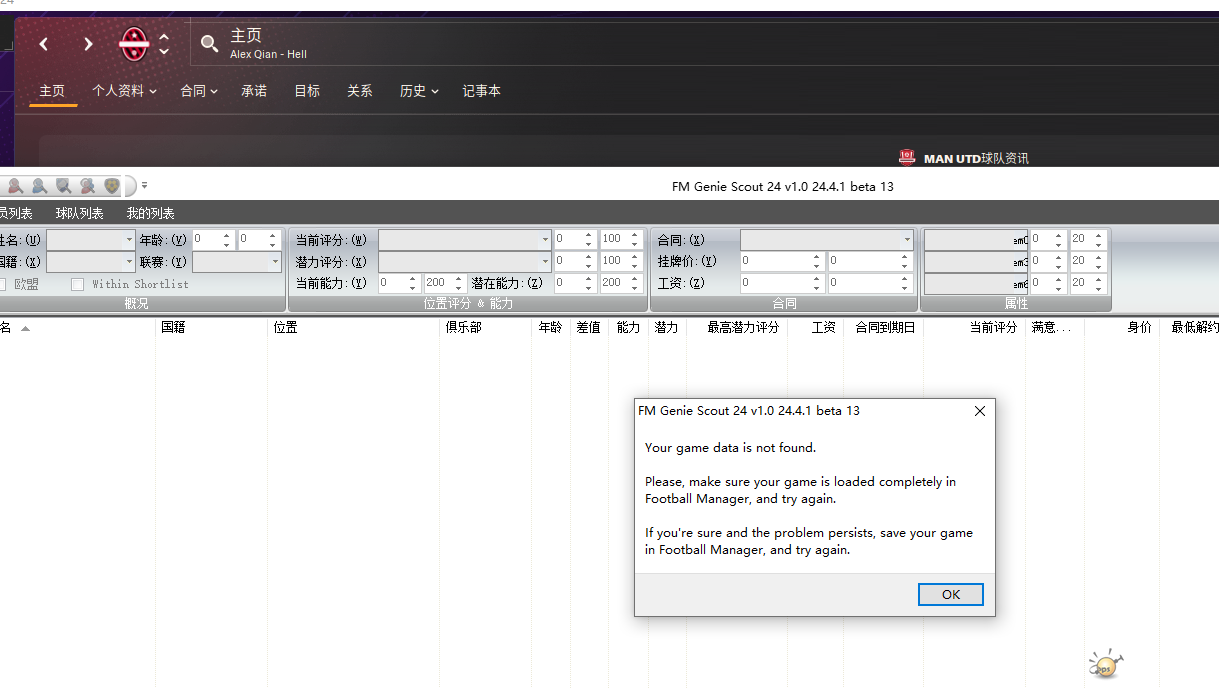This screenshot has width=1219, height=688.
Task: Click the back arrow in Football Manager
Action: (44, 44)
